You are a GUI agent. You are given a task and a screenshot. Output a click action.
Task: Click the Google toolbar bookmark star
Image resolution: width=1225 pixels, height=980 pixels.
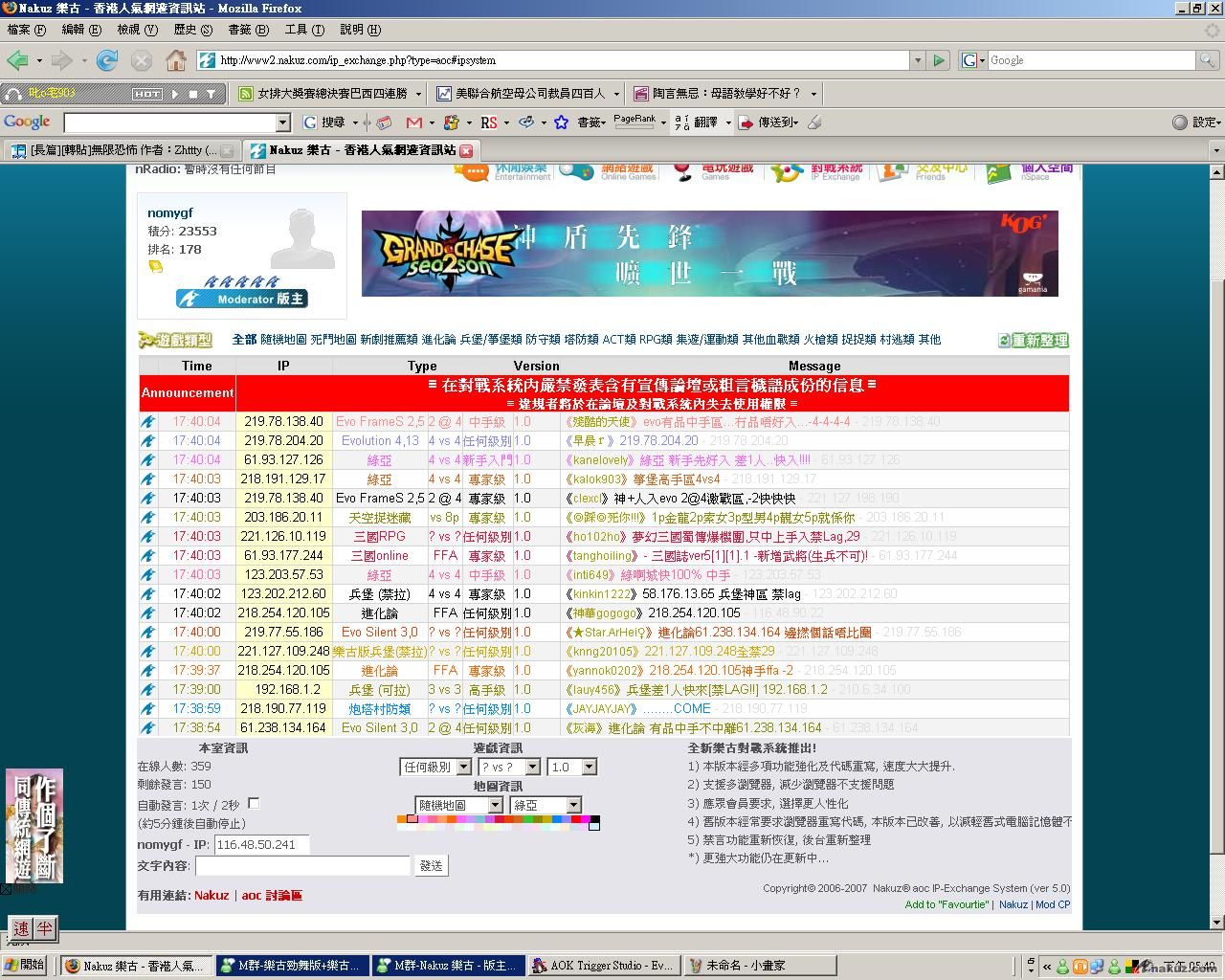point(562,122)
